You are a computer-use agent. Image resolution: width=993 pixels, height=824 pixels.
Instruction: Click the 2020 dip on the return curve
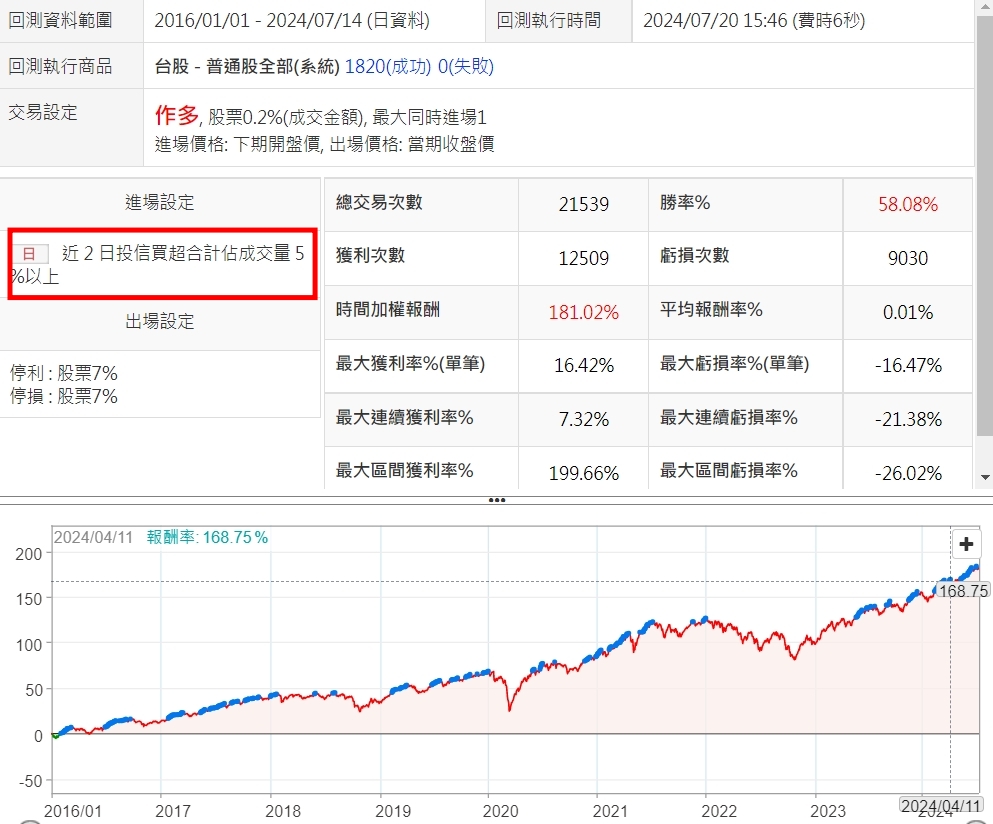click(510, 708)
